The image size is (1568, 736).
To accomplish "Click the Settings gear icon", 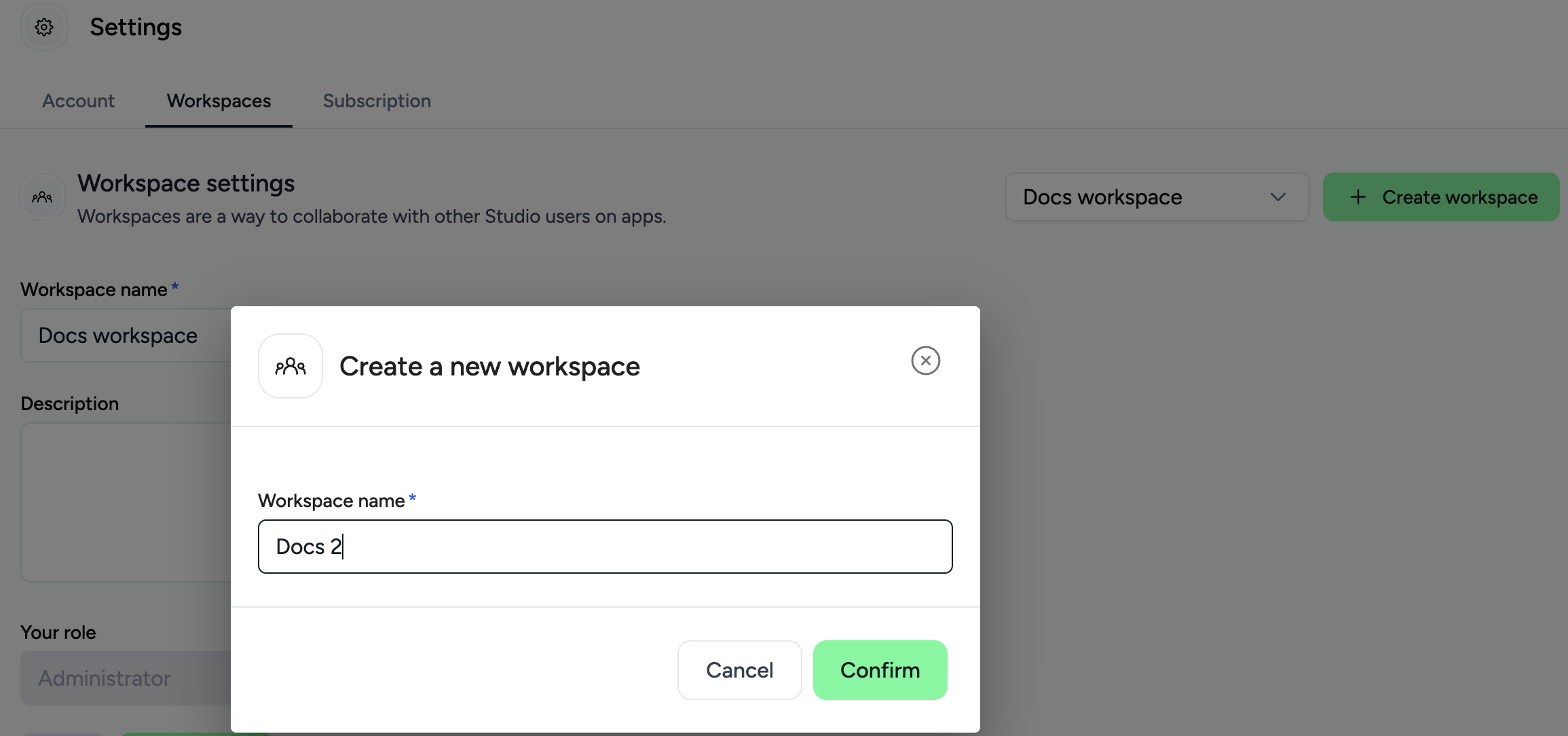I will (x=43, y=27).
